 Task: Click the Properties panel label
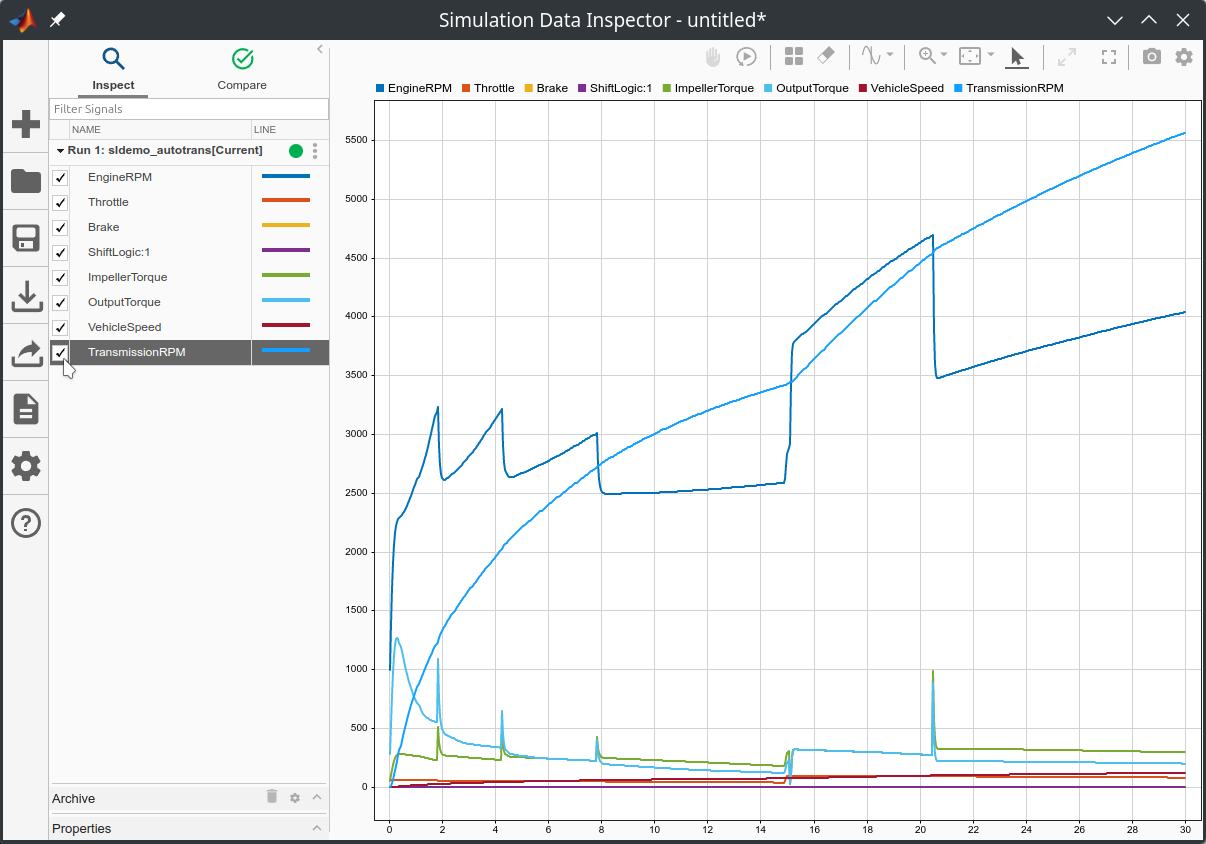coord(82,828)
